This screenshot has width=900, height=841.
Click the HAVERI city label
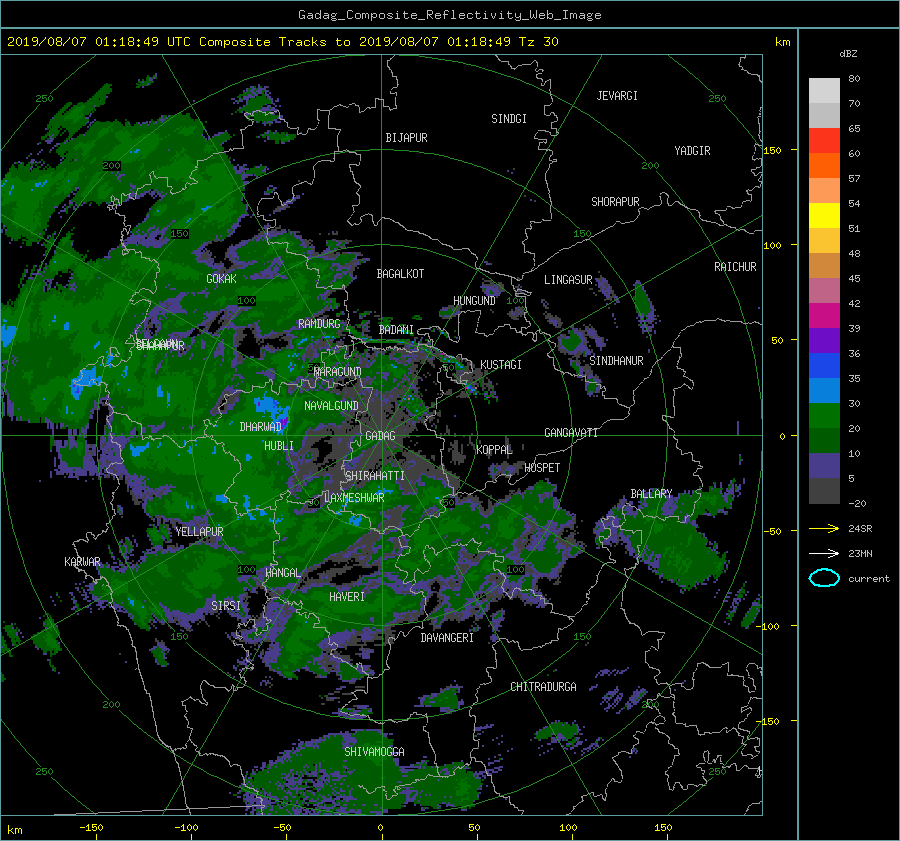347,597
